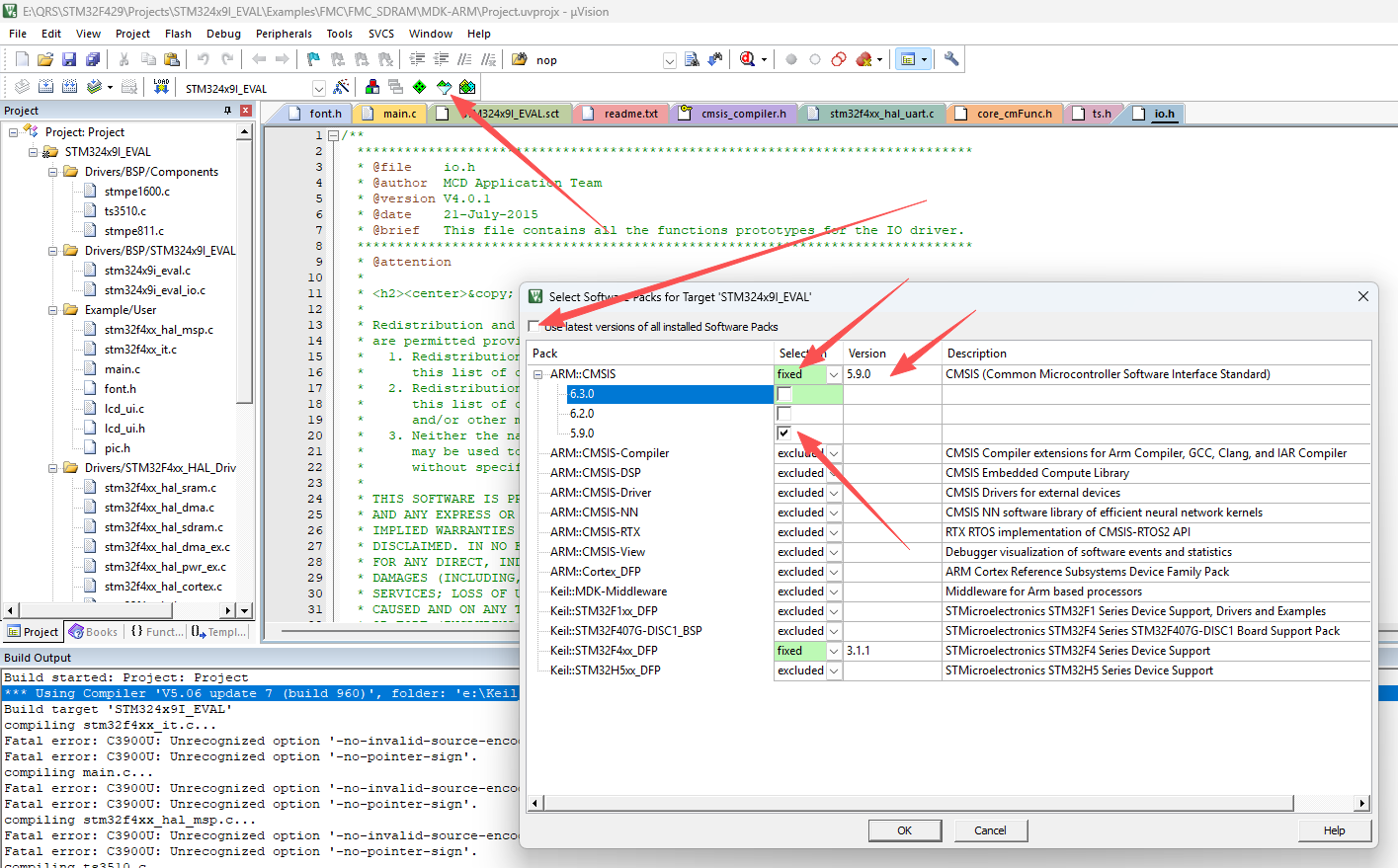
Task: Collapse the Drivers/BSP/Components group
Action: coord(53,171)
